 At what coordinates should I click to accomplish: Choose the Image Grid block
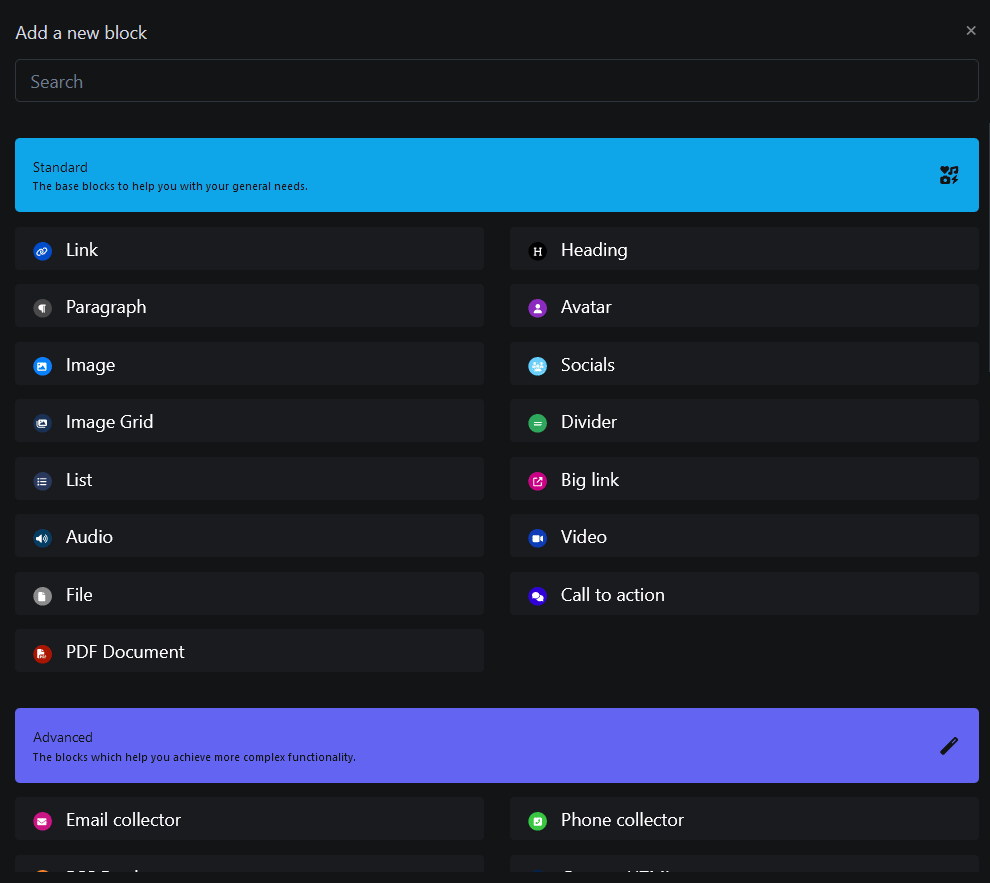(x=249, y=422)
